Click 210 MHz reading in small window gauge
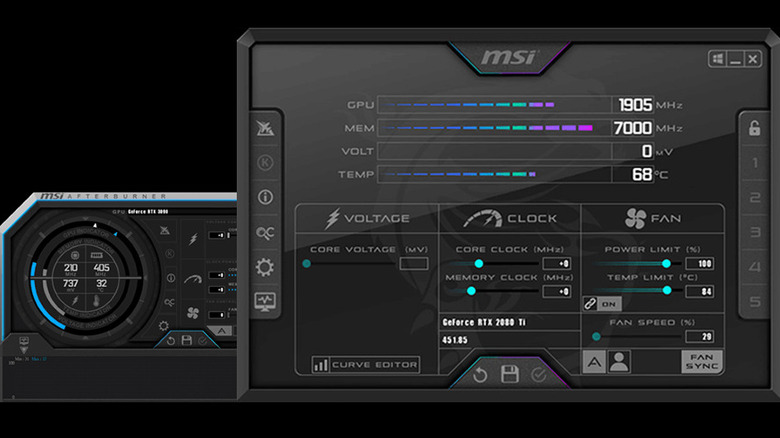The image size is (780, 438). (71, 269)
